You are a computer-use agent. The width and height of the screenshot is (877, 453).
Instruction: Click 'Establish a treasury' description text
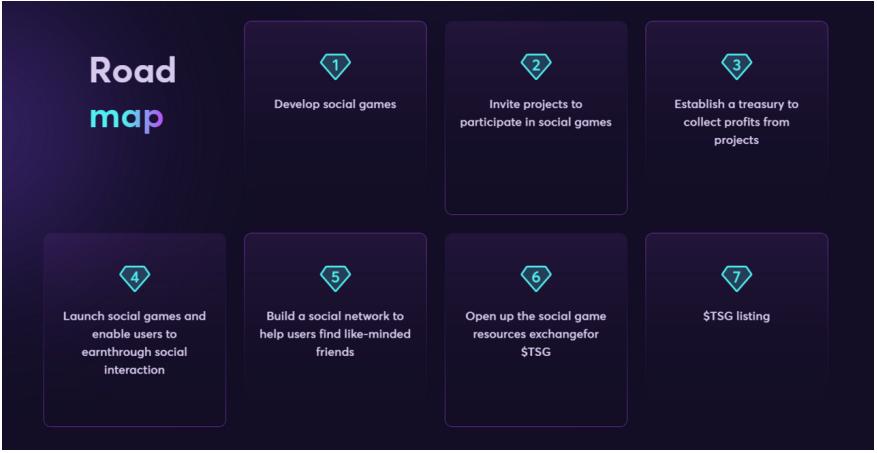tap(736, 122)
